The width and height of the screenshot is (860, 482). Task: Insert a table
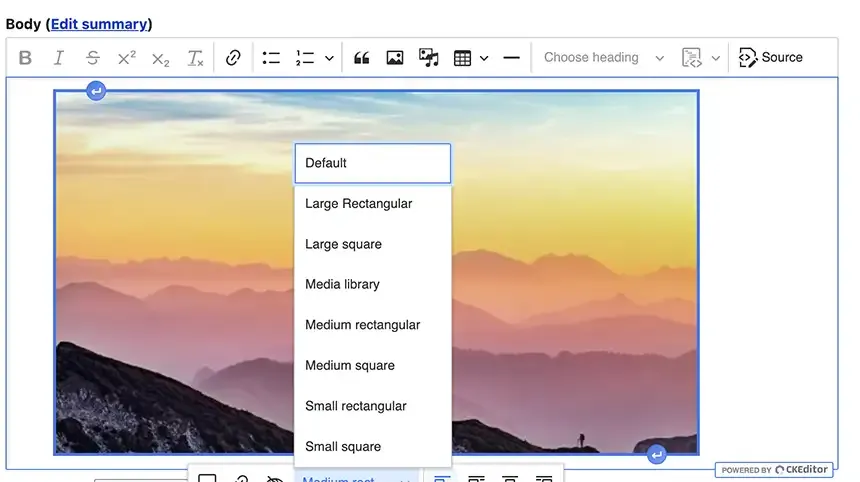tap(462, 58)
